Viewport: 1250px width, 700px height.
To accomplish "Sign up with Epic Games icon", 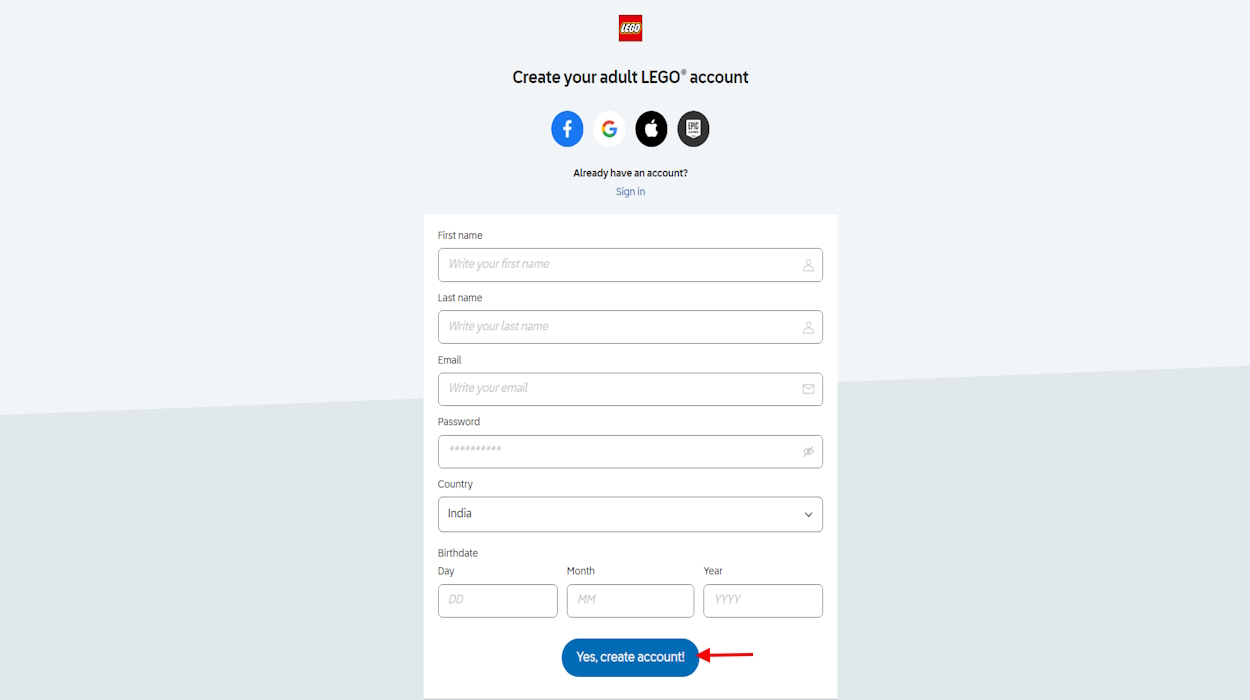I will [693, 129].
